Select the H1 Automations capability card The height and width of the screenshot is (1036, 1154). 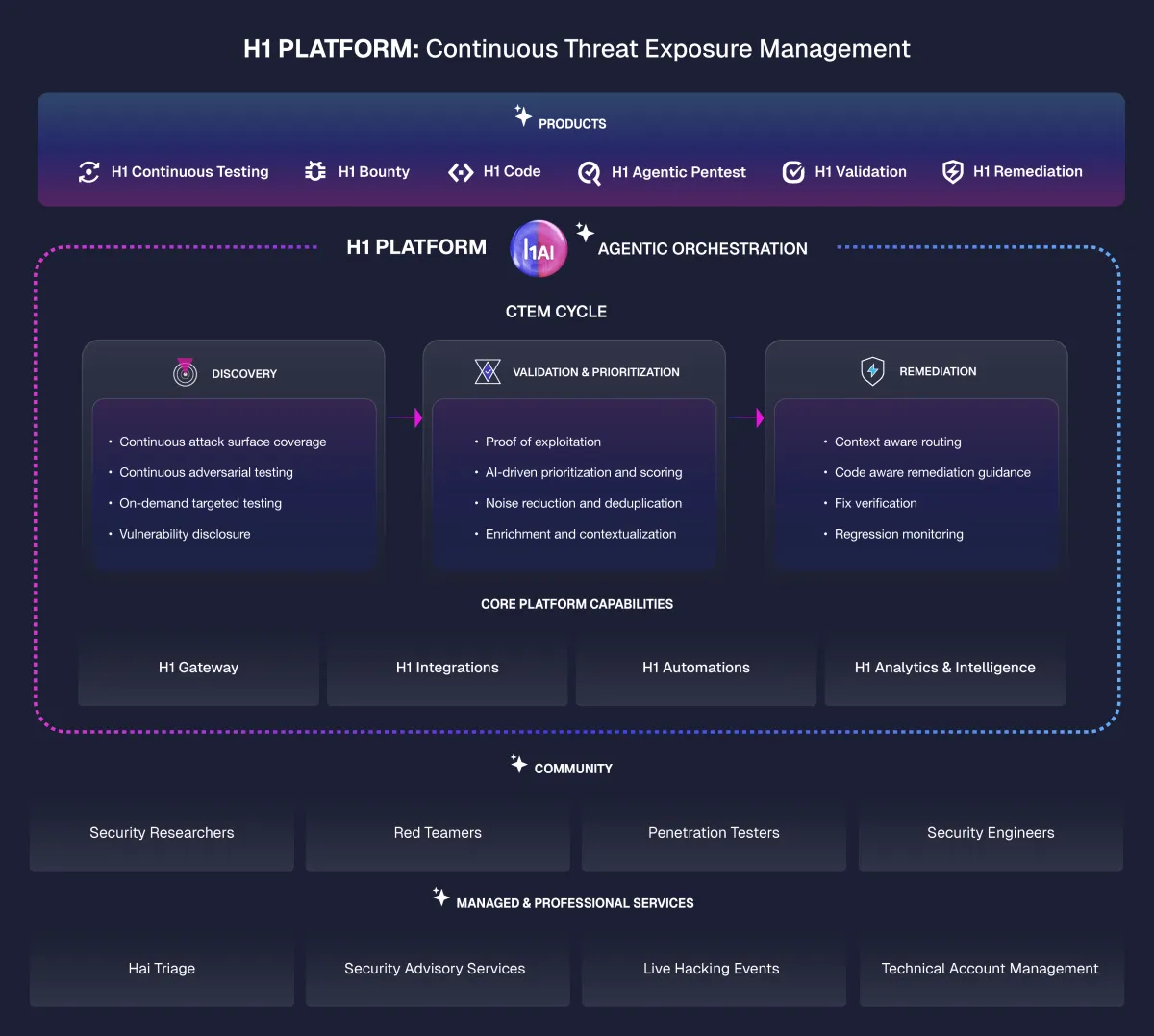[x=696, y=668]
